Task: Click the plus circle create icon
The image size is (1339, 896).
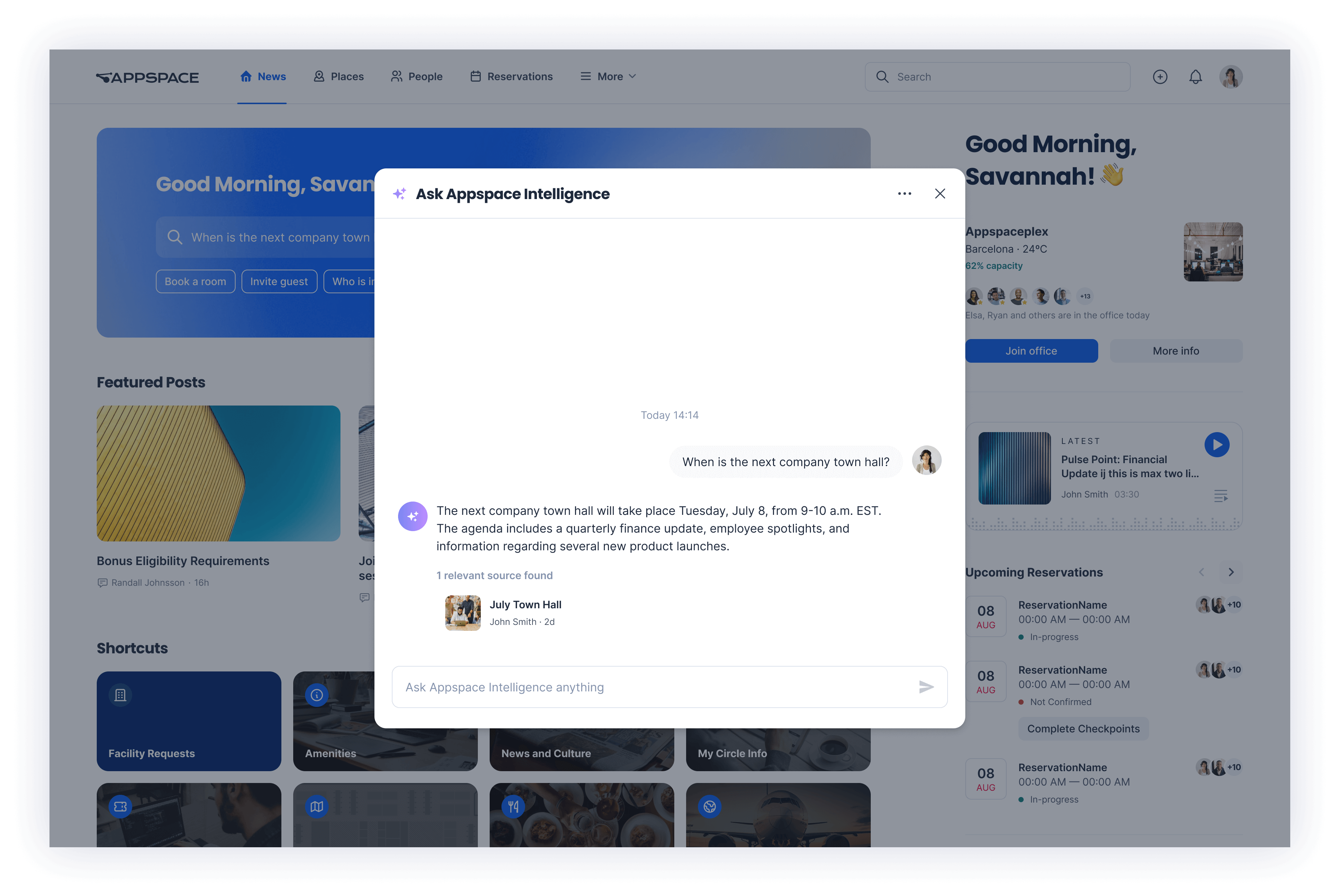Action: [x=1160, y=76]
